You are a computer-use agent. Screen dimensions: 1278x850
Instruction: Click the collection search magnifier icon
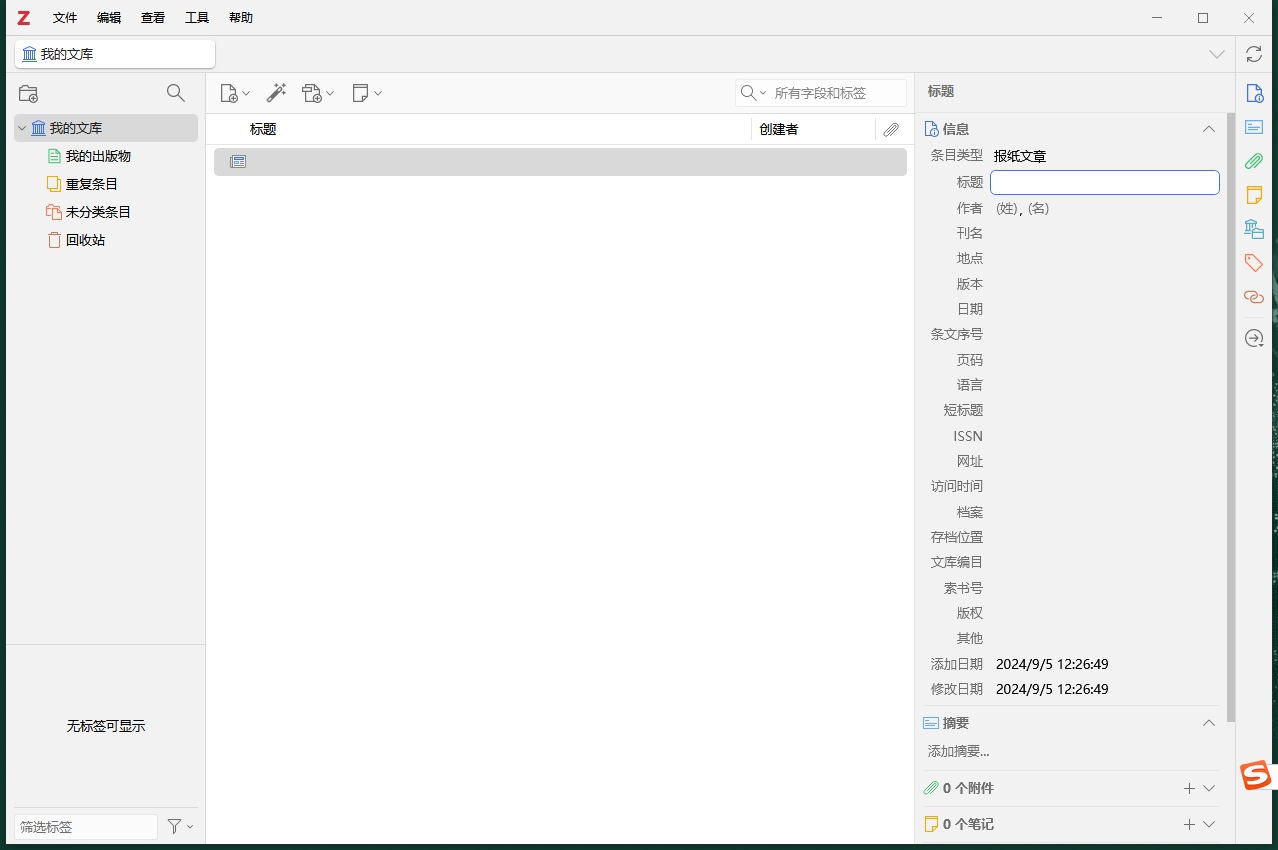pyautogui.click(x=175, y=93)
